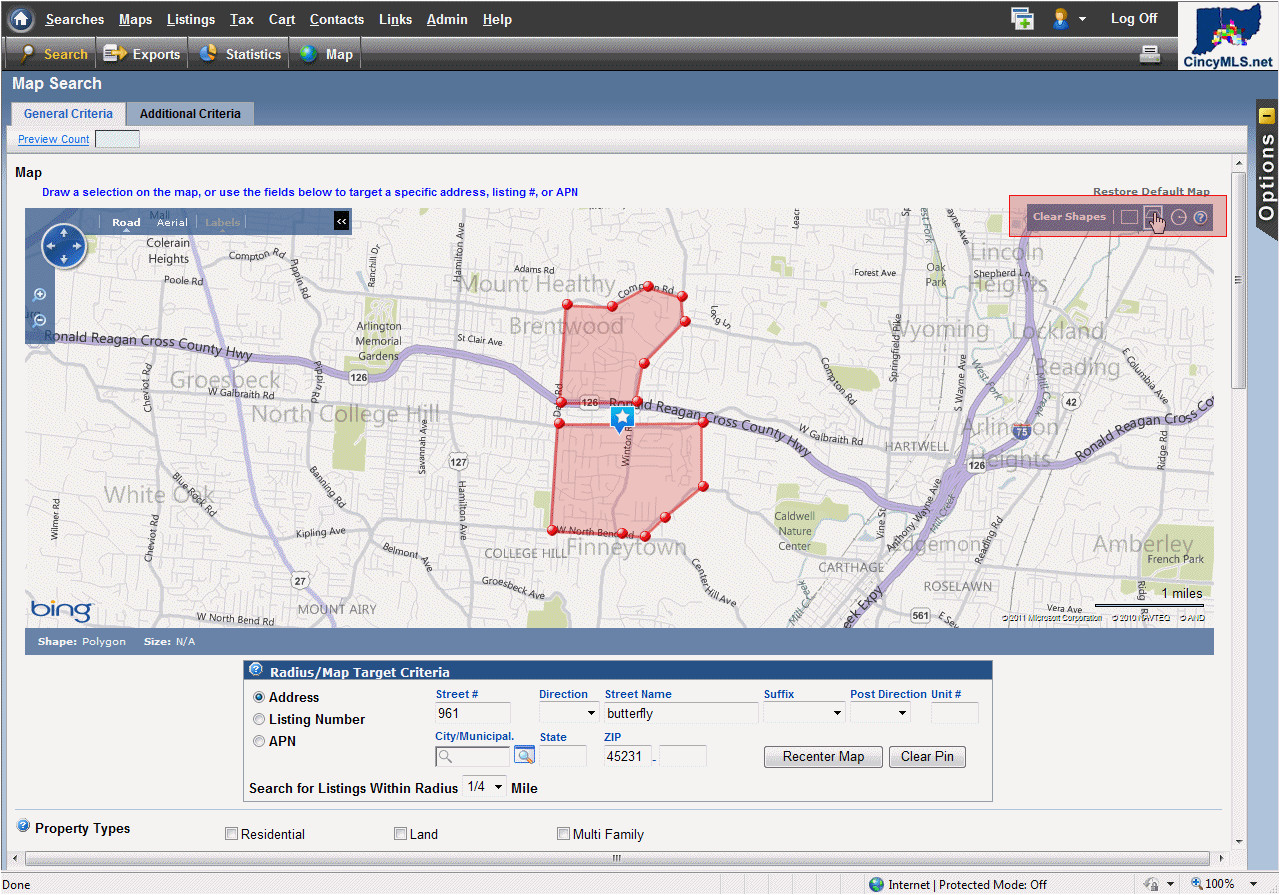
Task: Click the CincyMLS.net logo
Action: (x=1228, y=35)
